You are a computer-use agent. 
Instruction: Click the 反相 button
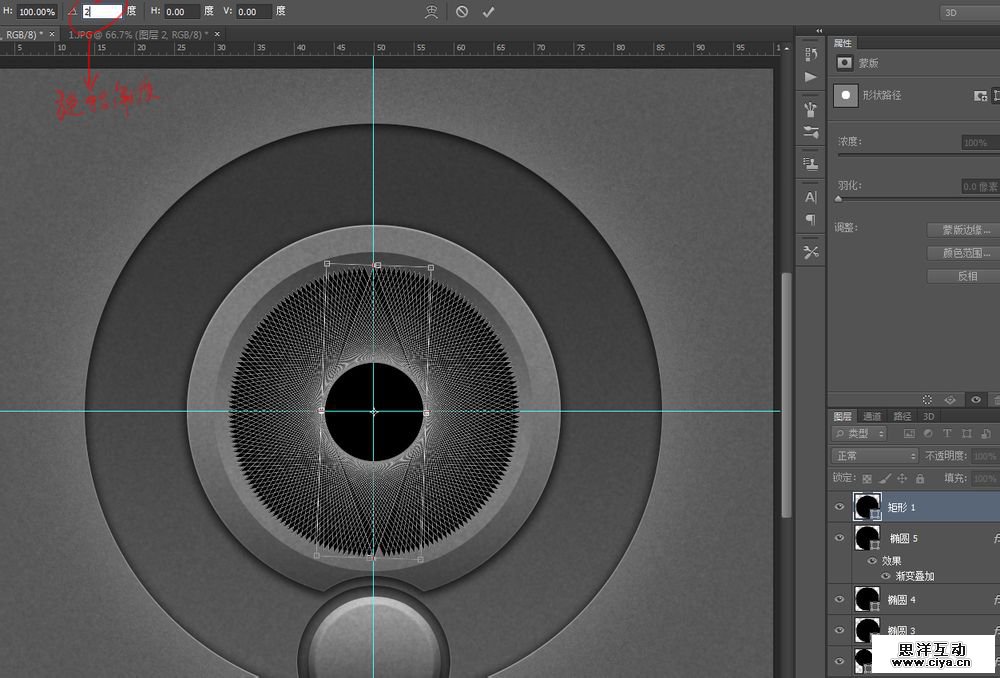[x=965, y=276]
